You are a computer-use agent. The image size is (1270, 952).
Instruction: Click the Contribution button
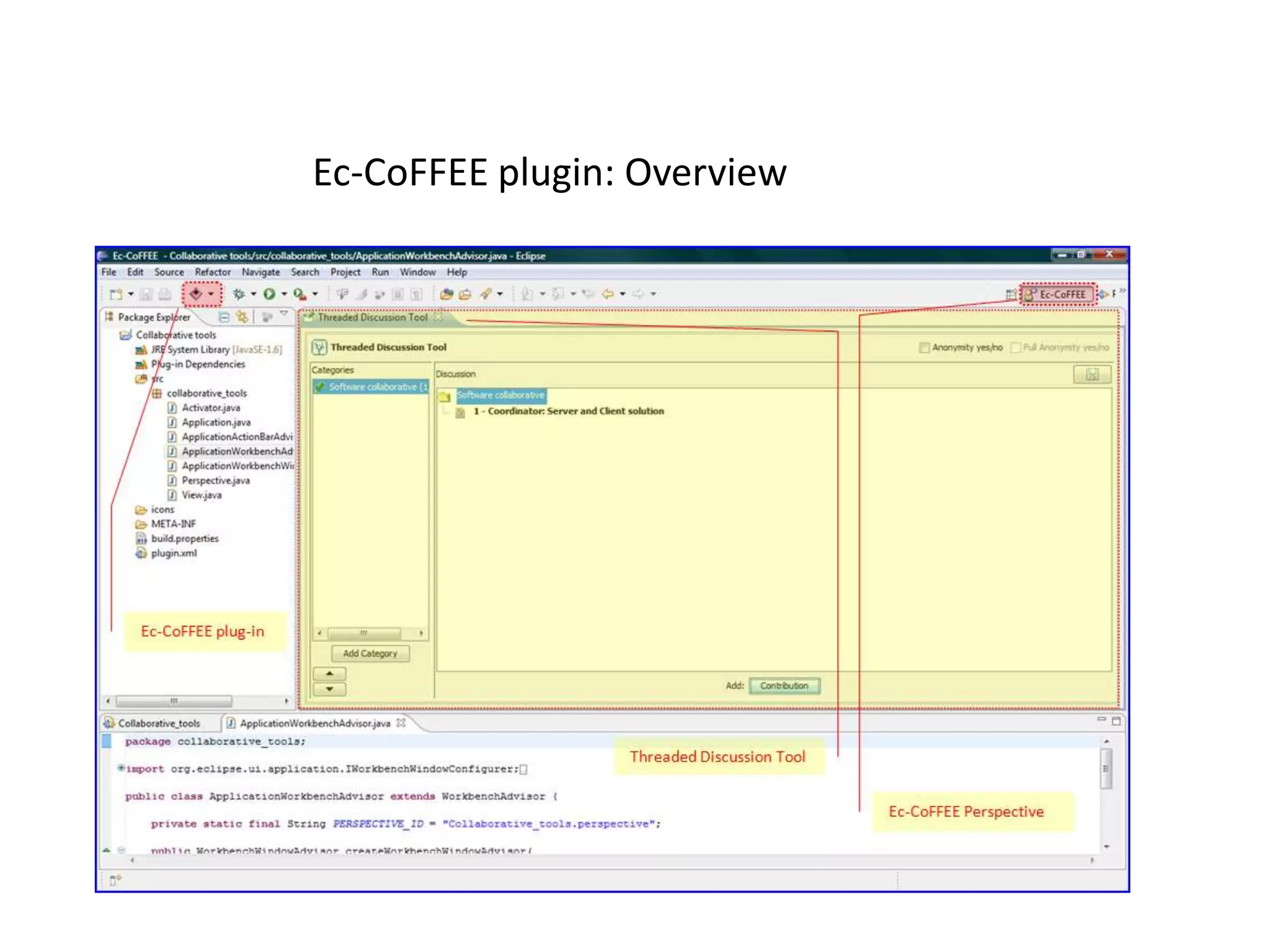[784, 685]
